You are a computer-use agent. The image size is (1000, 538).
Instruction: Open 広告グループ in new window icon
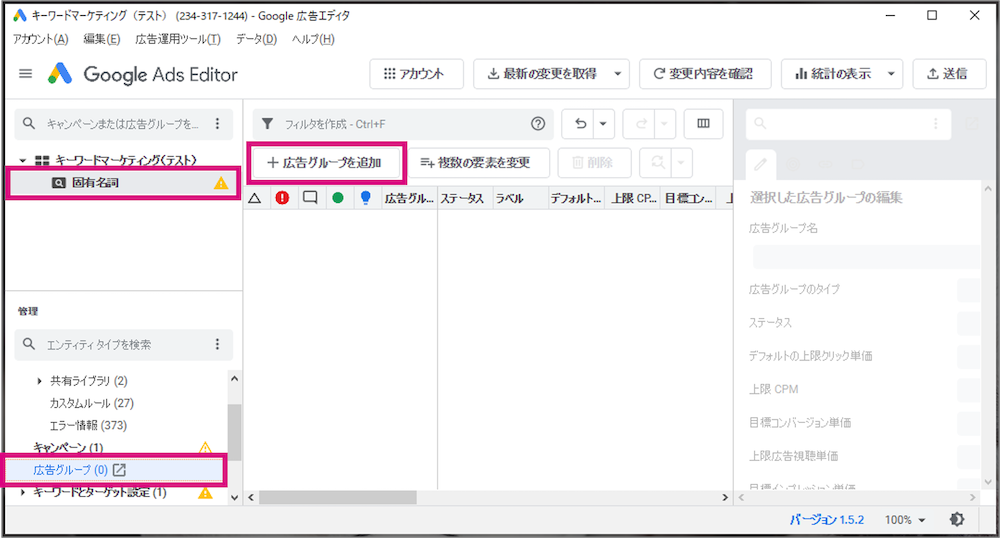(x=119, y=470)
